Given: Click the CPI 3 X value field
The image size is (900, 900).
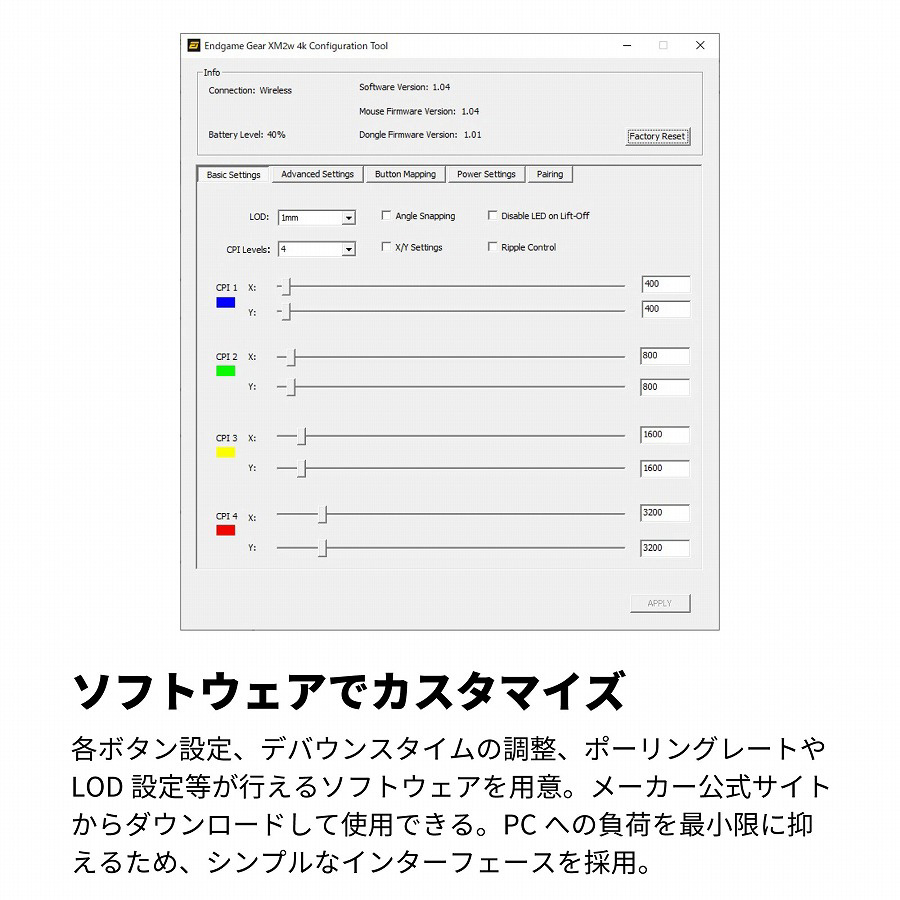Looking at the screenshot, I should (665, 435).
